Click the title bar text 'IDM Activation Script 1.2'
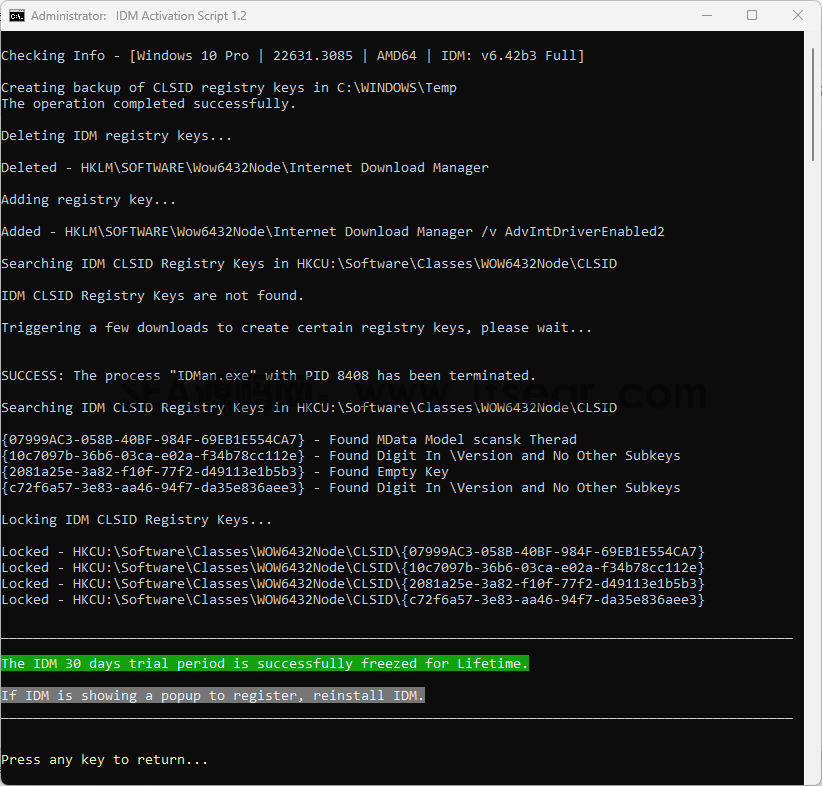The width and height of the screenshot is (822, 786). click(181, 16)
